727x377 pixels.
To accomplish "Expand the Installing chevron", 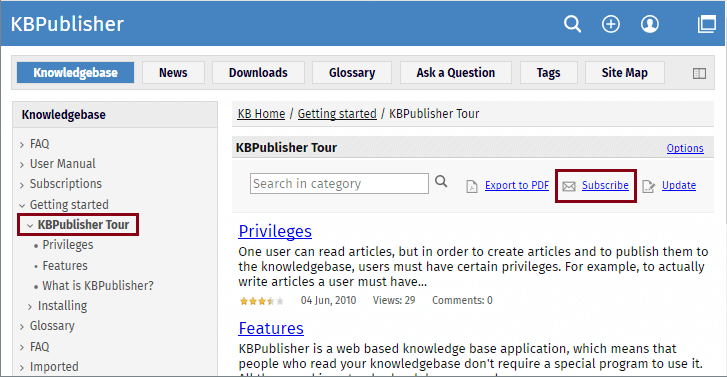I will click(x=30, y=307).
